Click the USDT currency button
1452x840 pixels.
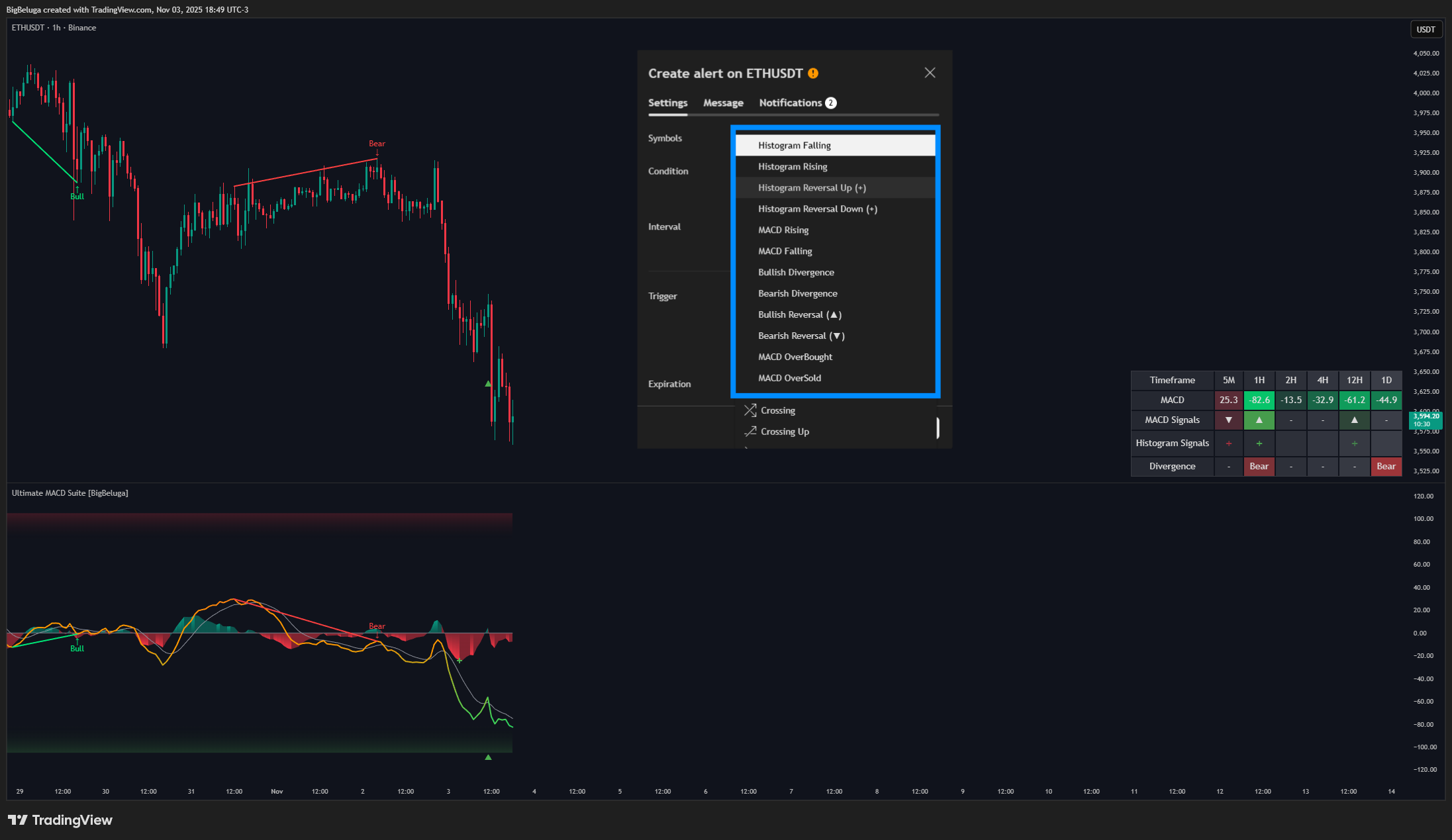1426,30
